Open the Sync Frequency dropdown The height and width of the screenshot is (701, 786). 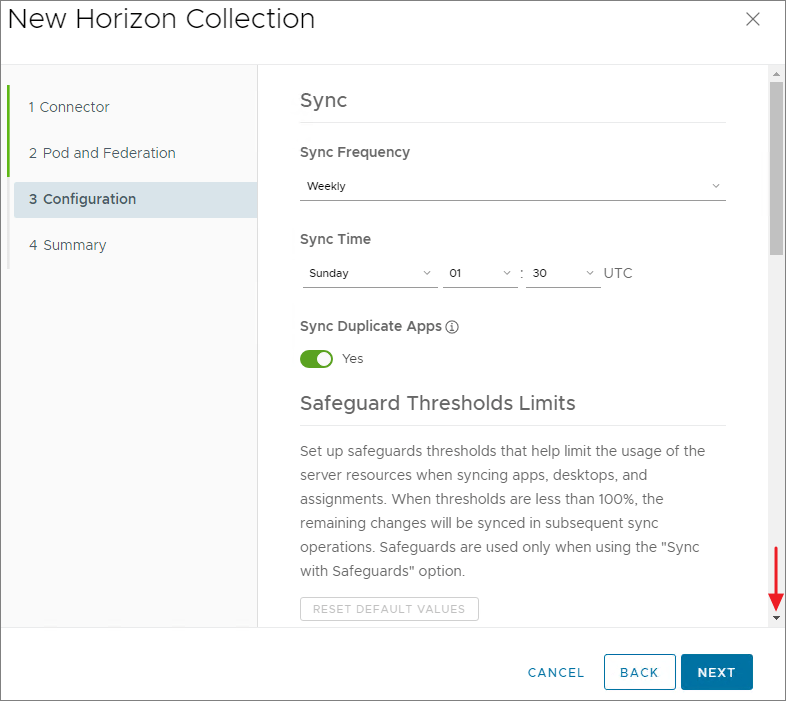(x=512, y=186)
